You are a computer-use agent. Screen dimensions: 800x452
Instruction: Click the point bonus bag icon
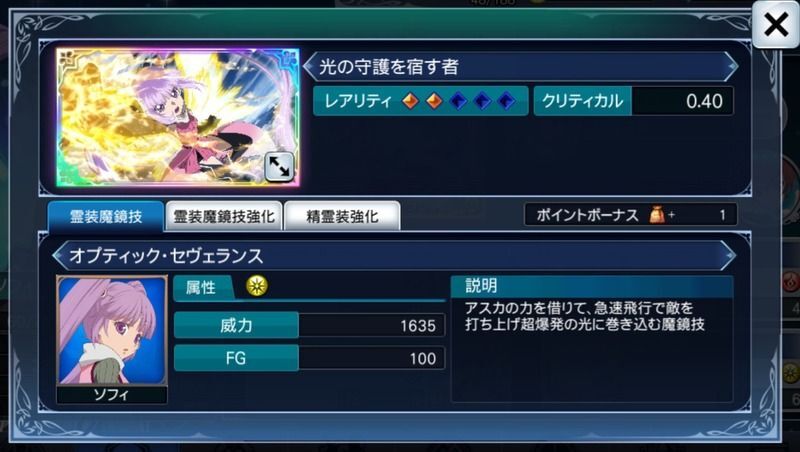pyautogui.click(x=657, y=215)
